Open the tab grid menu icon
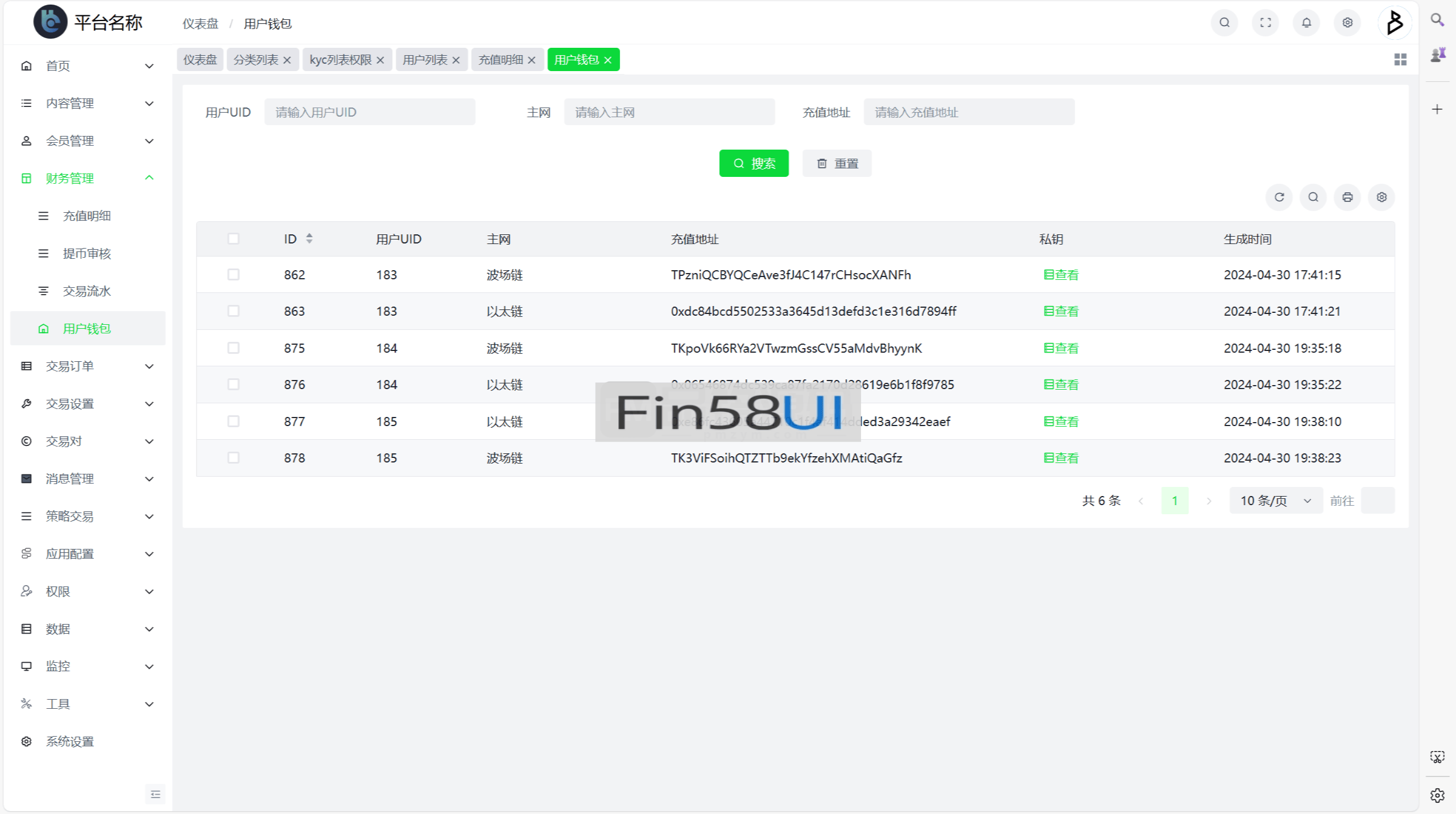The height and width of the screenshot is (814, 1456). [x=1400, y=60]
